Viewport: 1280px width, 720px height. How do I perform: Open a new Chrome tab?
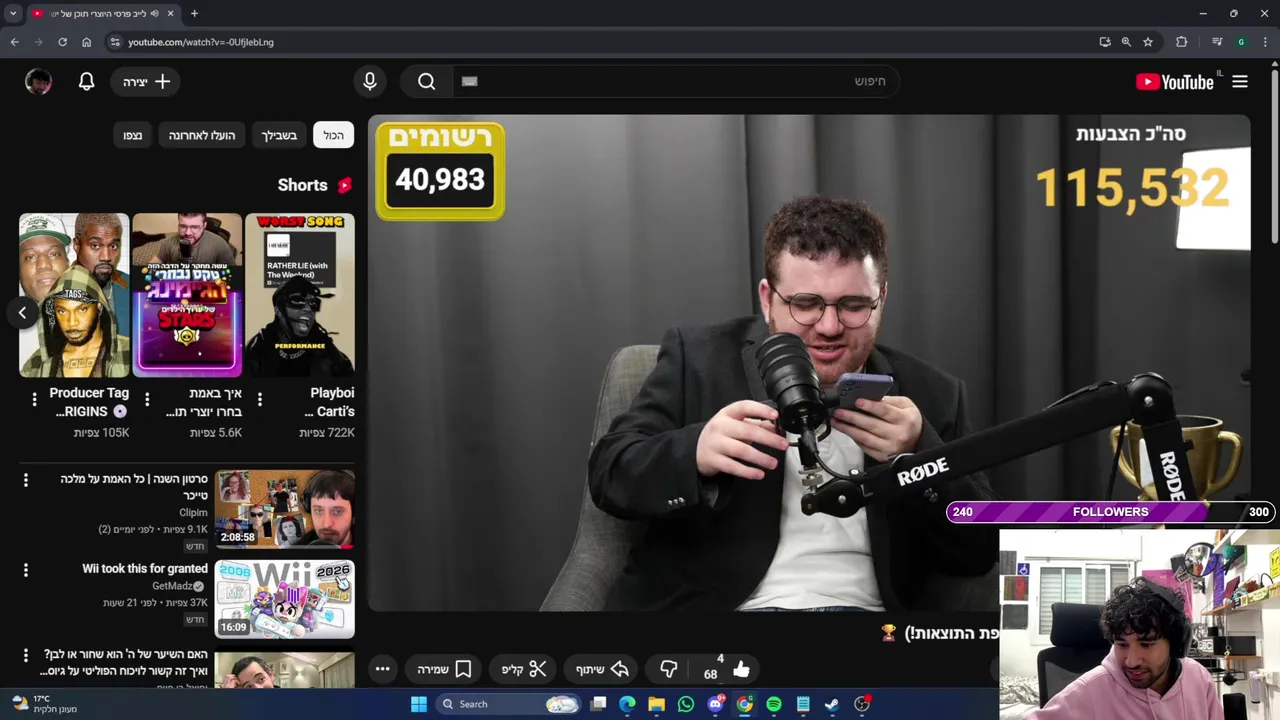click(x=194, y=13)
